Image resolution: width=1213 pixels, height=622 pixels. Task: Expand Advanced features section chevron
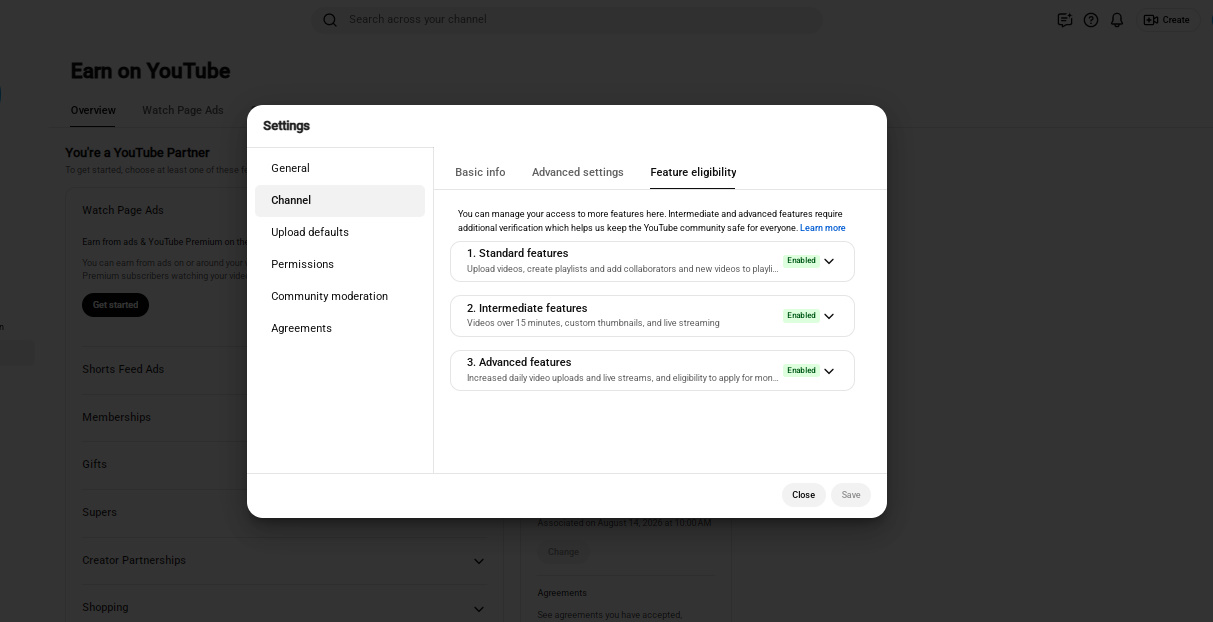click(x=829, y=371)
